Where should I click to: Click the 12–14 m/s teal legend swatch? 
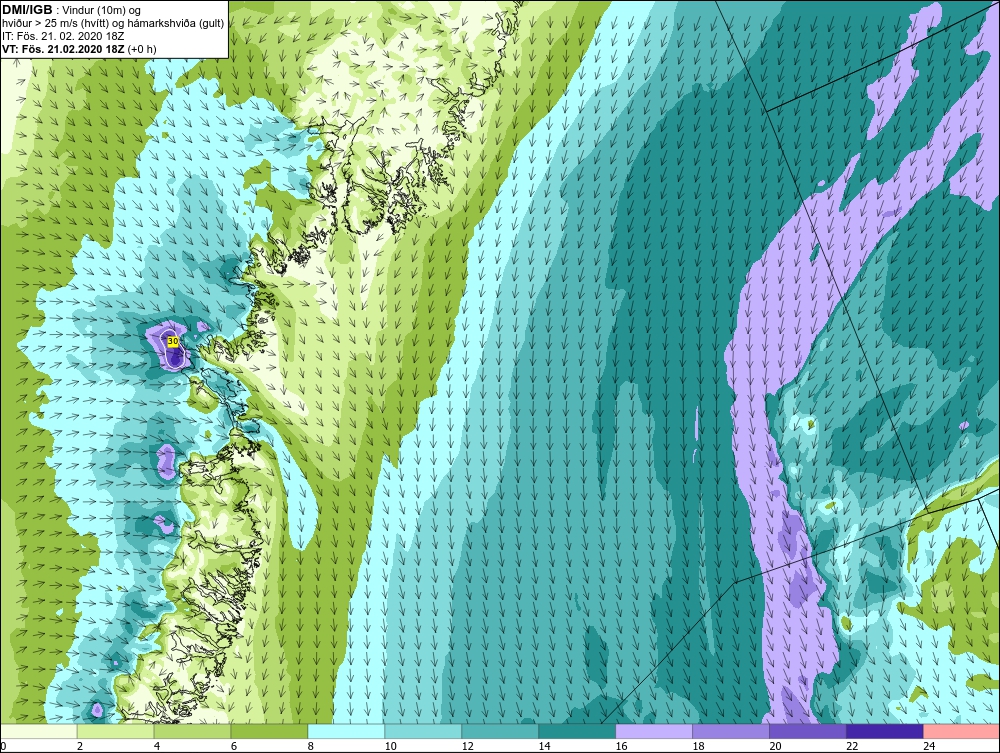tap(500, 731)
